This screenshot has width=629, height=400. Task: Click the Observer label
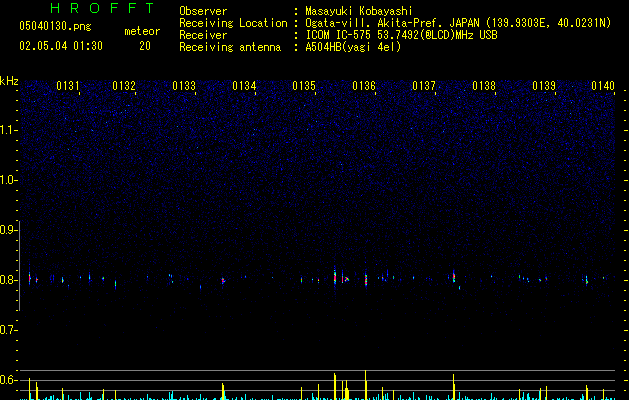tap(203, 11)
